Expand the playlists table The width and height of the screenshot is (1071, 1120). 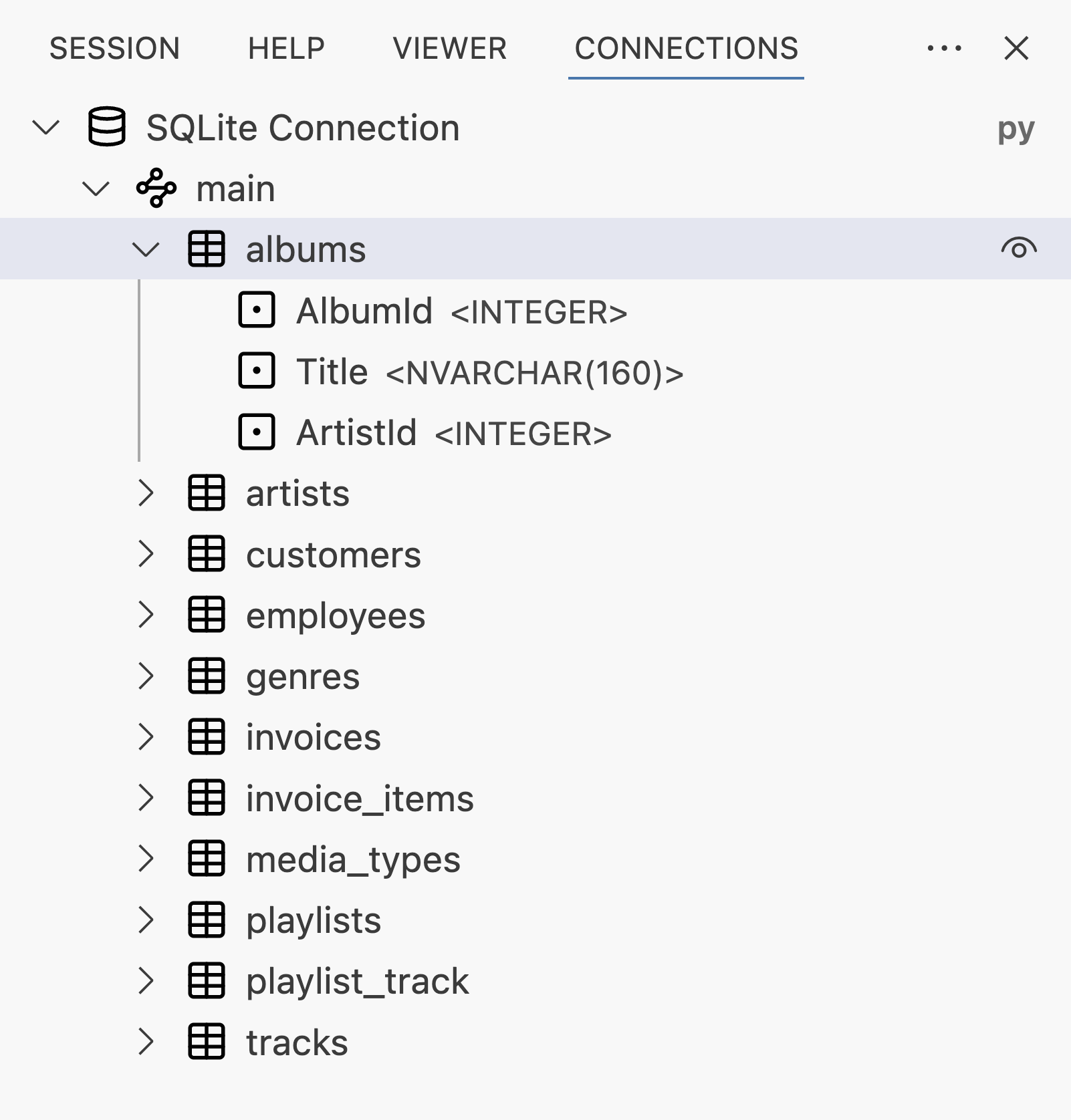(x=146, y=920)
